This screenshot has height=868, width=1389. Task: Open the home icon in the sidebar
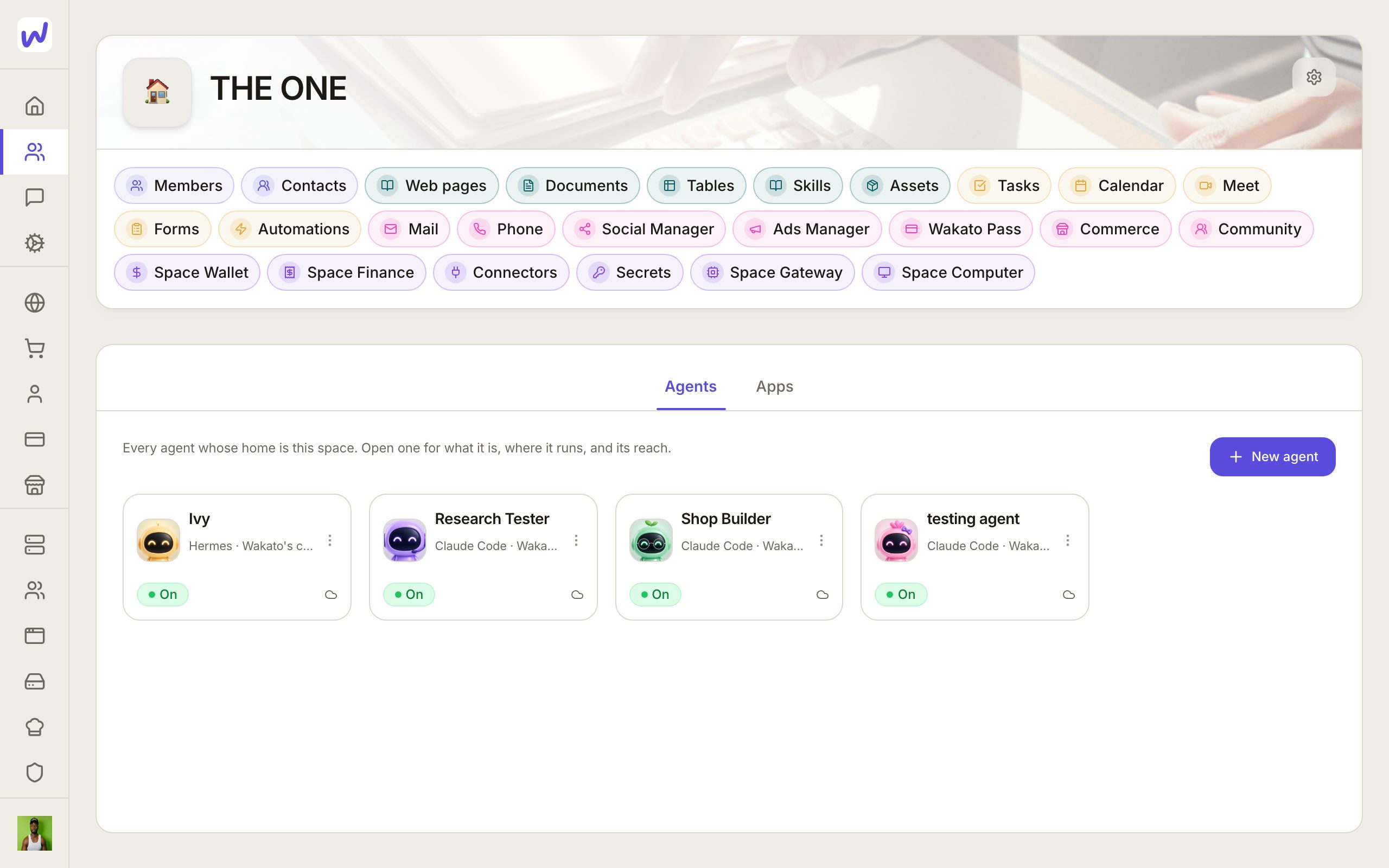tap(34, 106)
